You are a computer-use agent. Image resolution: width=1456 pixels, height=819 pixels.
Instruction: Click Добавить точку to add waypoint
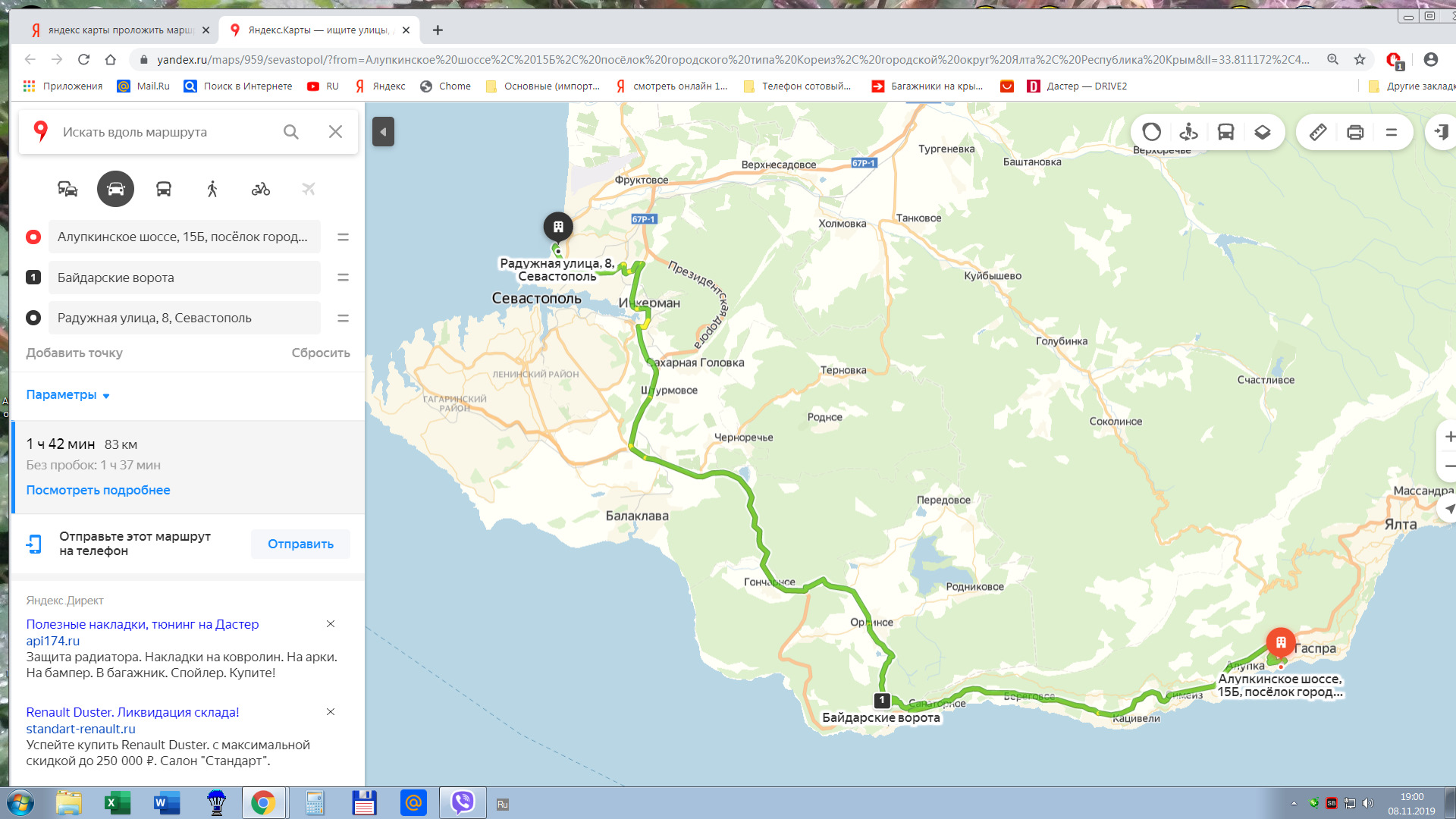pos(74,353)
